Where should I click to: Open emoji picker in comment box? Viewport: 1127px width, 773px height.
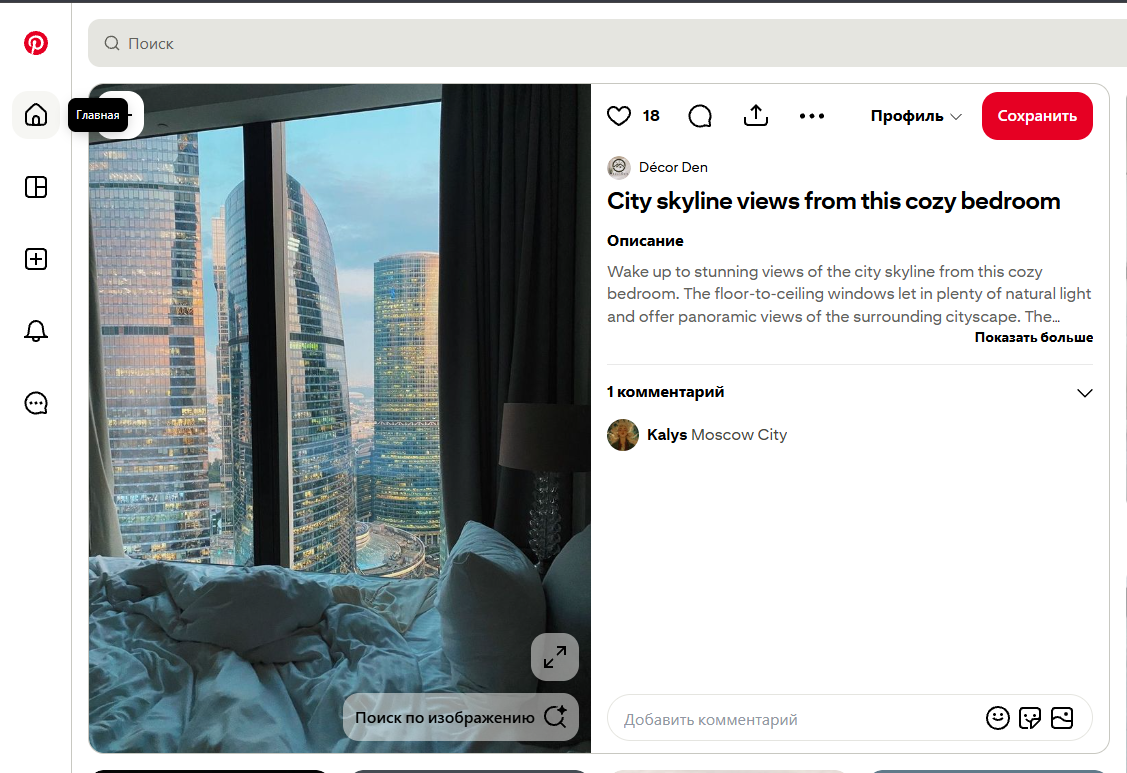click(x=998, y=718)
